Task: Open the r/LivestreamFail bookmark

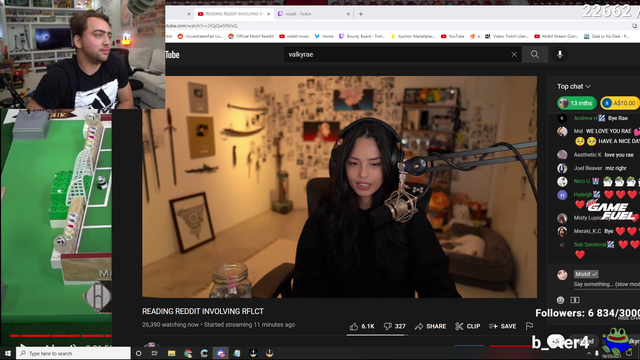Action: coord(200,36)
